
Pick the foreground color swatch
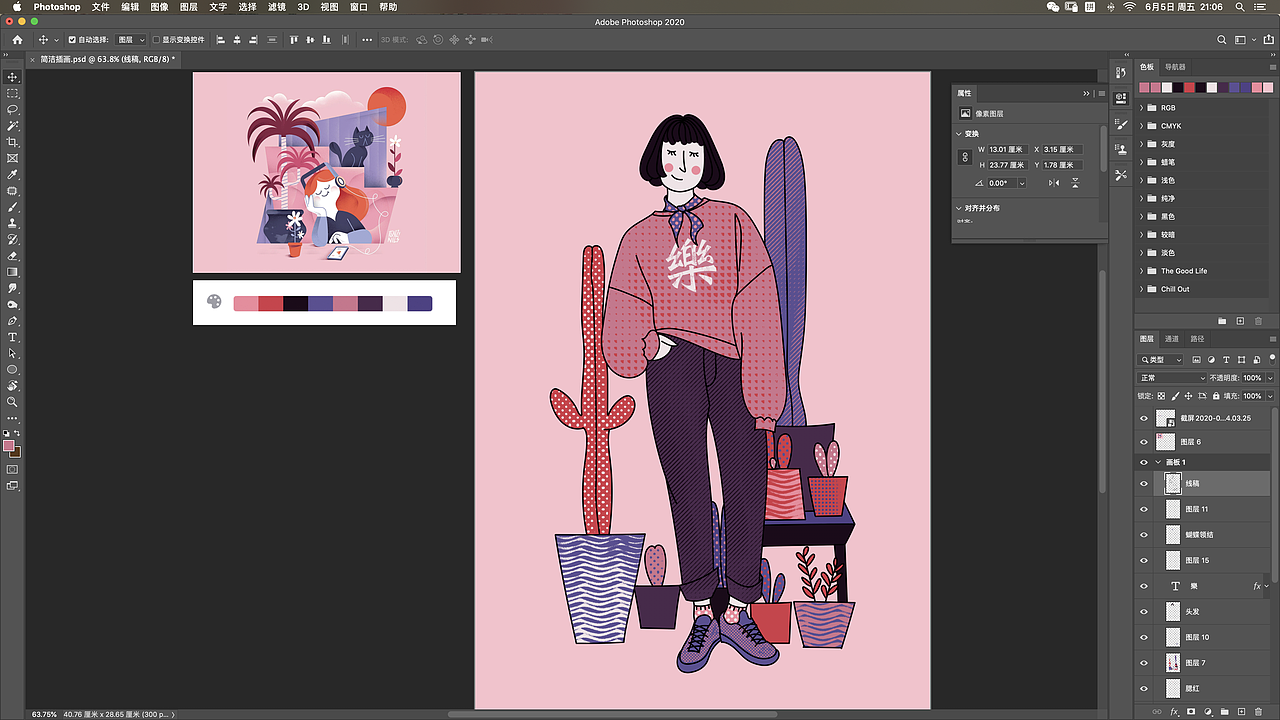[x=9, y=445]
